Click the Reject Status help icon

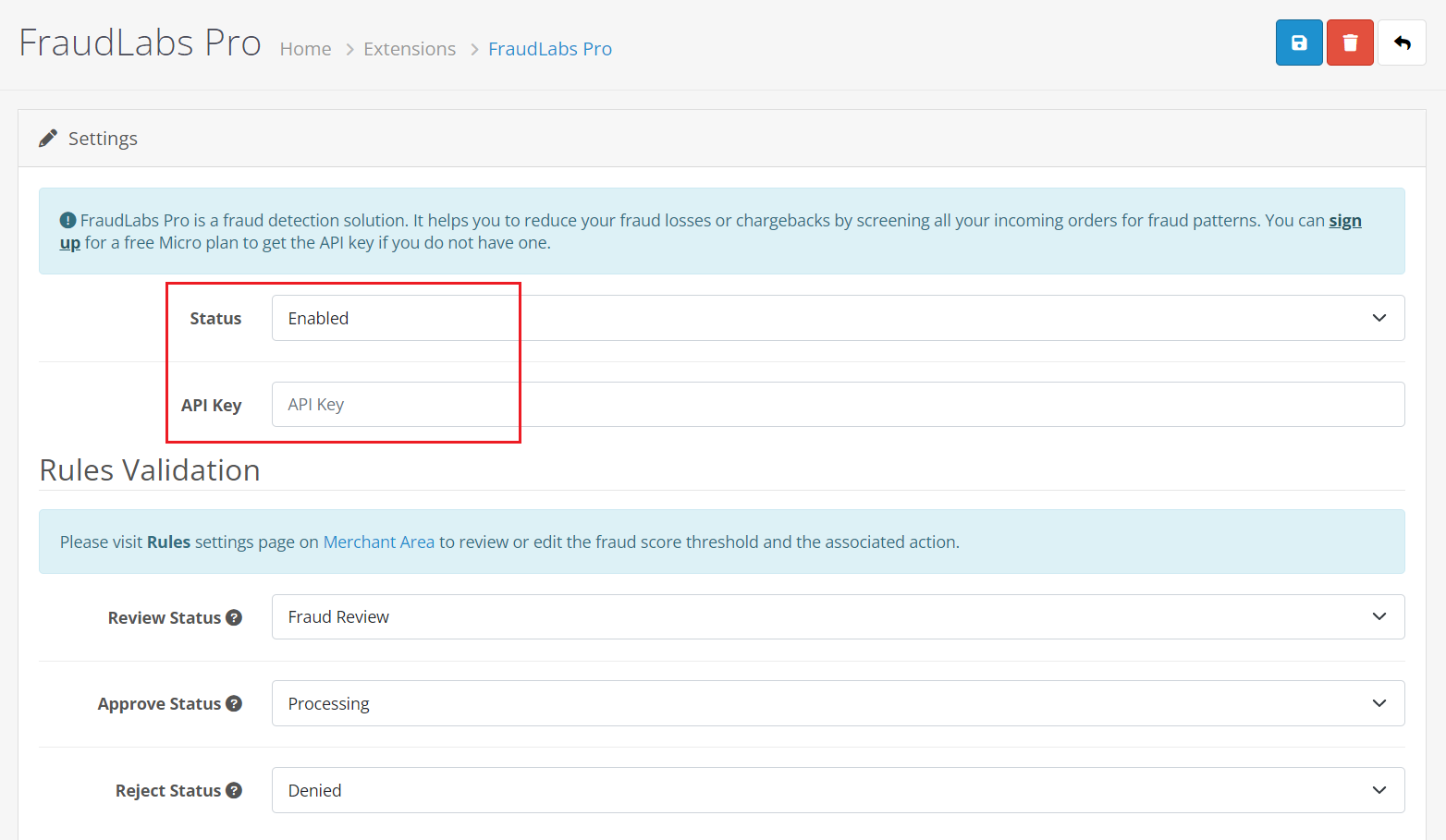point(236,790)
